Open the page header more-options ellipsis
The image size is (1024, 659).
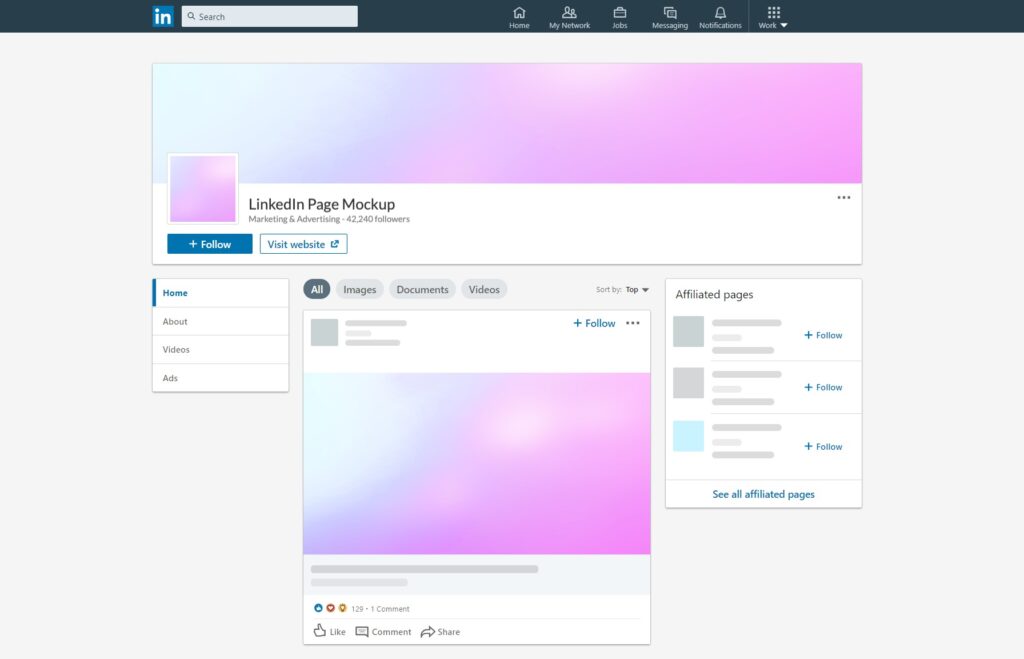(x=844, y=197)
